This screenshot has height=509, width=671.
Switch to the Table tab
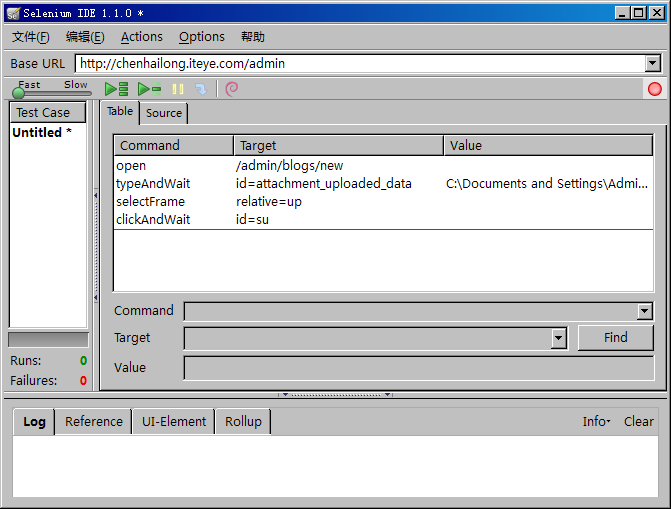pos(120,112)
